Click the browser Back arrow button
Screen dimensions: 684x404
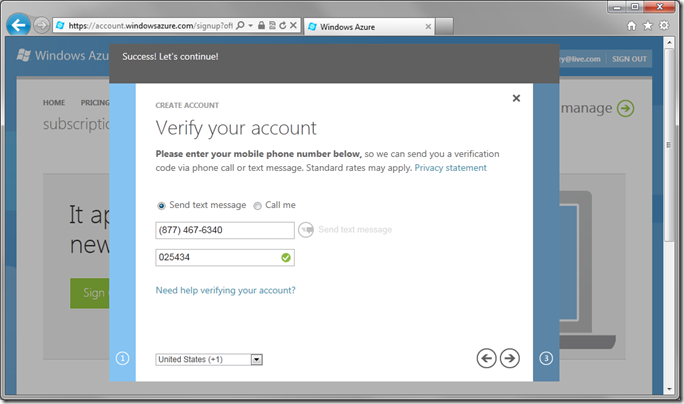pos(18,25)
